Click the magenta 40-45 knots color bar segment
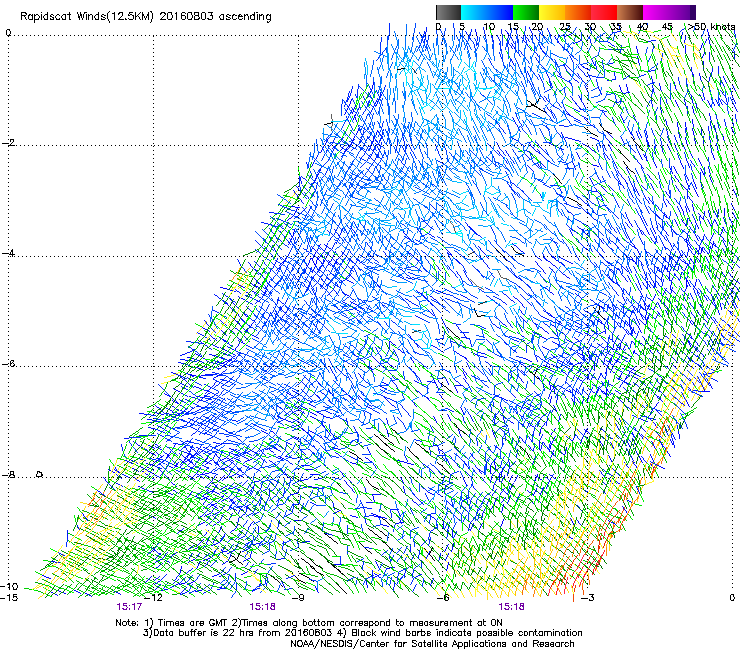The height and width of the screenshot is (650, 740). pos(656,12)
